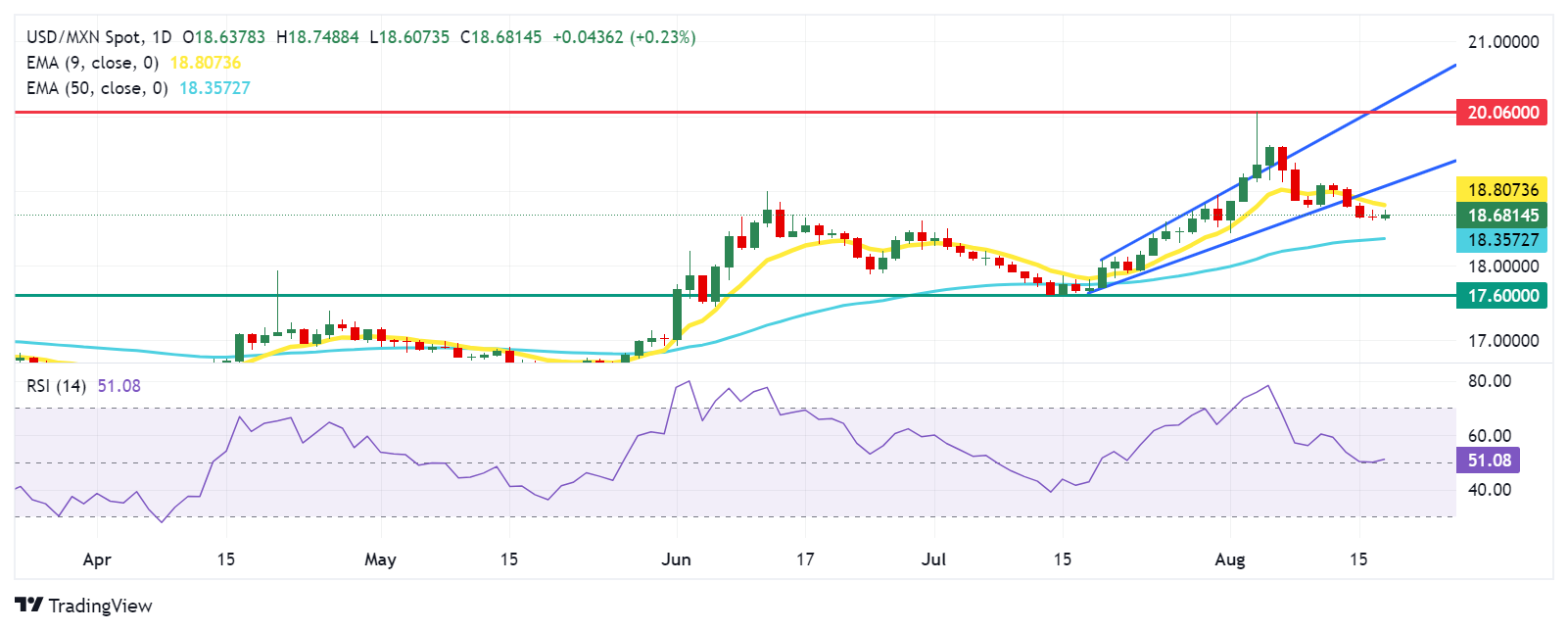Select the yellow 18.80736 EMA price tag
Image resolution: width=1568 pixels, height=631 pixels.
coord(1502,189)
